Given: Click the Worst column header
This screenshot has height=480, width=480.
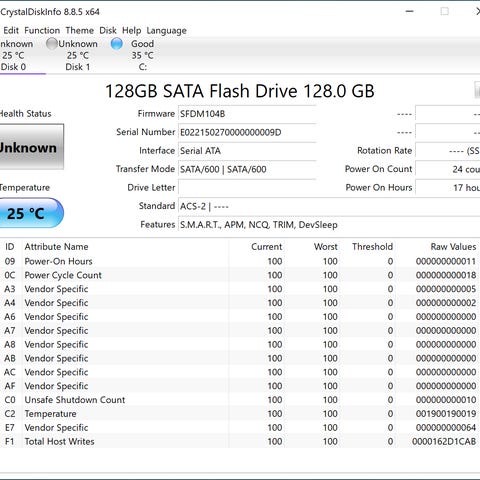Looking at the screenshot, I should point(313,247).
